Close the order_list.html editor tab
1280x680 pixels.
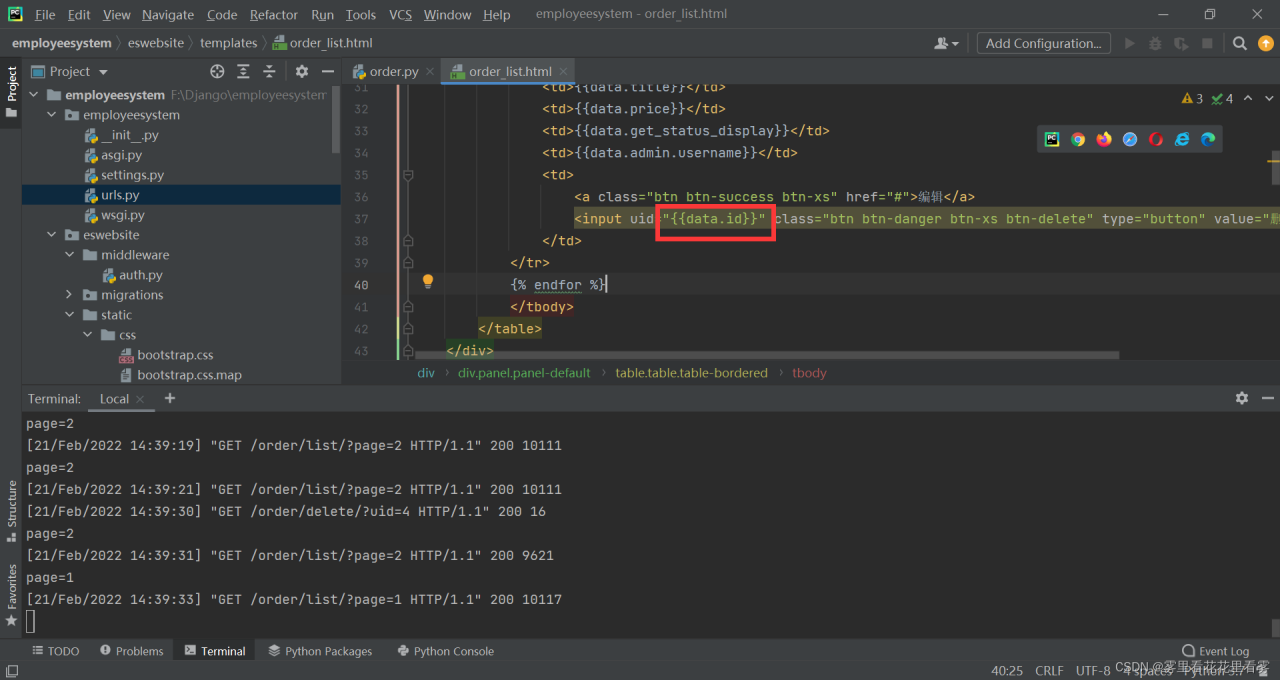pos(563,71)
